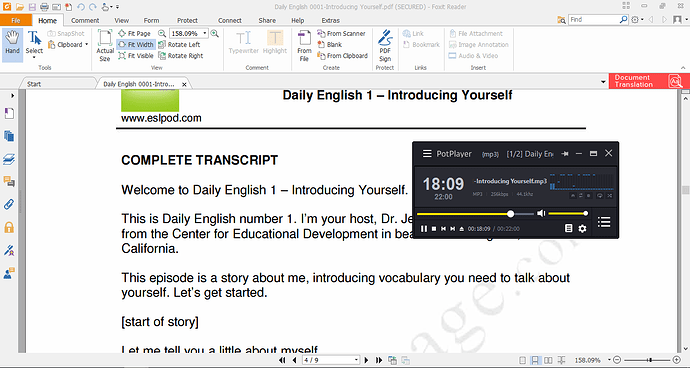The width and height of the screenshot is (690, 368).
Task: Redo the last action
Action: [x=92, y=7]
